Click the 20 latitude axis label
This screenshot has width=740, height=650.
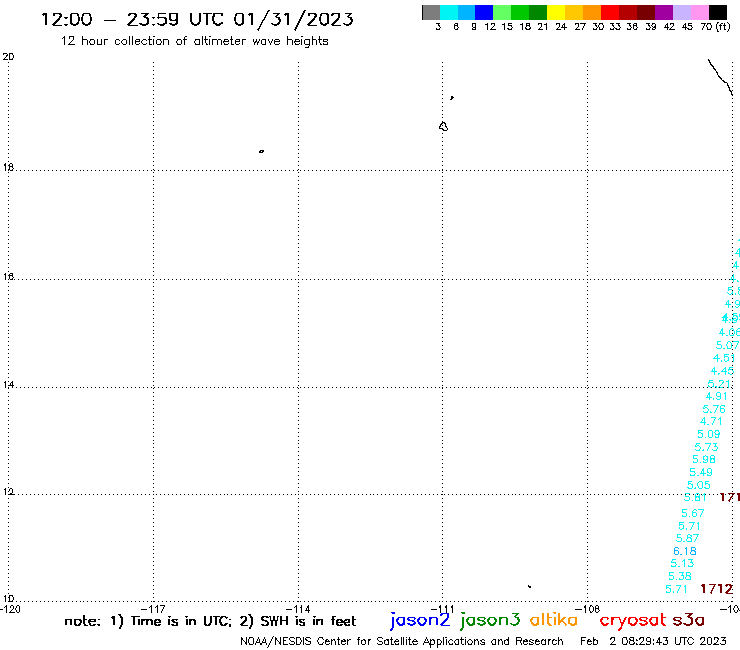click(8, 57)
